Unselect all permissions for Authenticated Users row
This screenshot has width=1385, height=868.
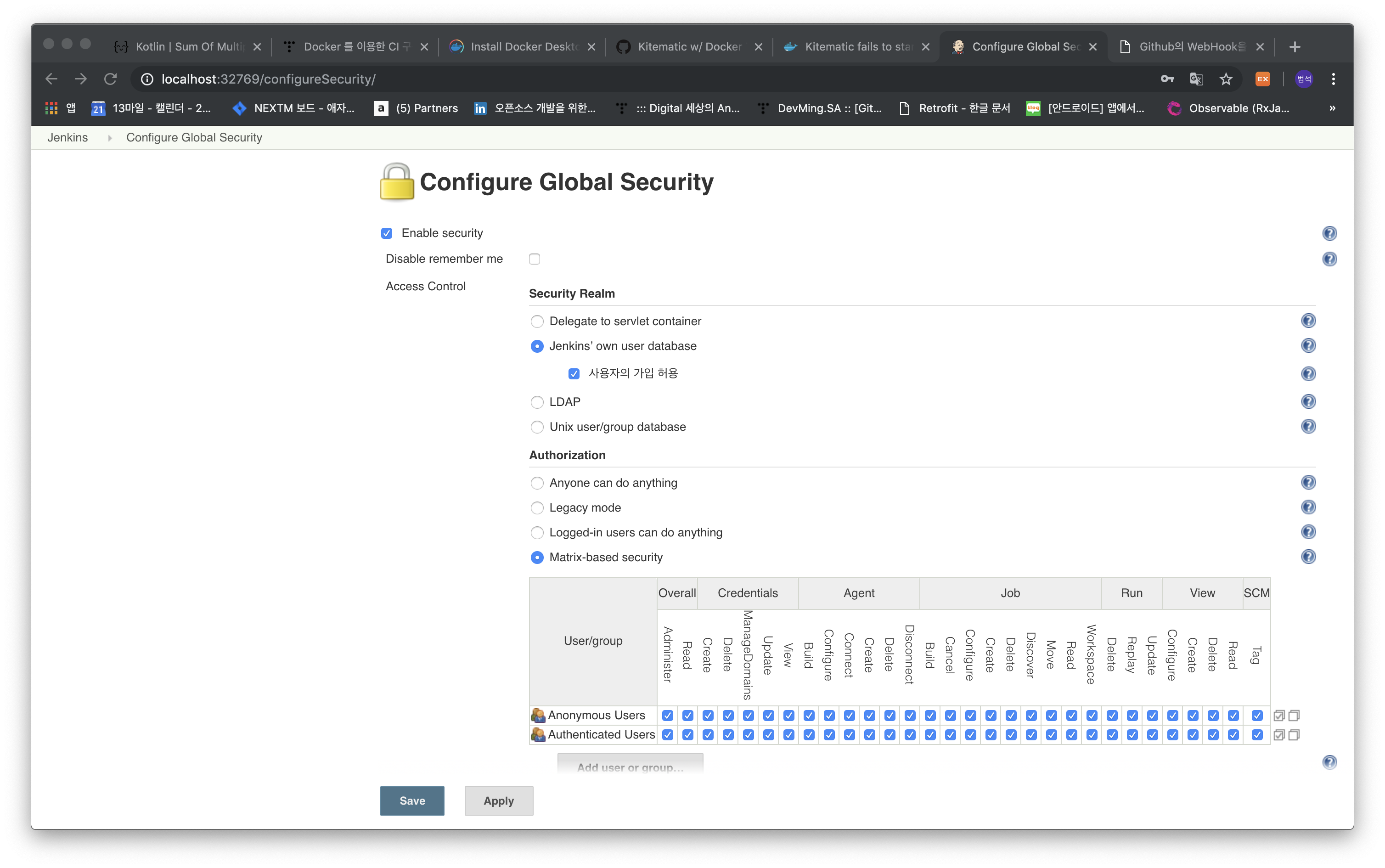coord(1294,735)
